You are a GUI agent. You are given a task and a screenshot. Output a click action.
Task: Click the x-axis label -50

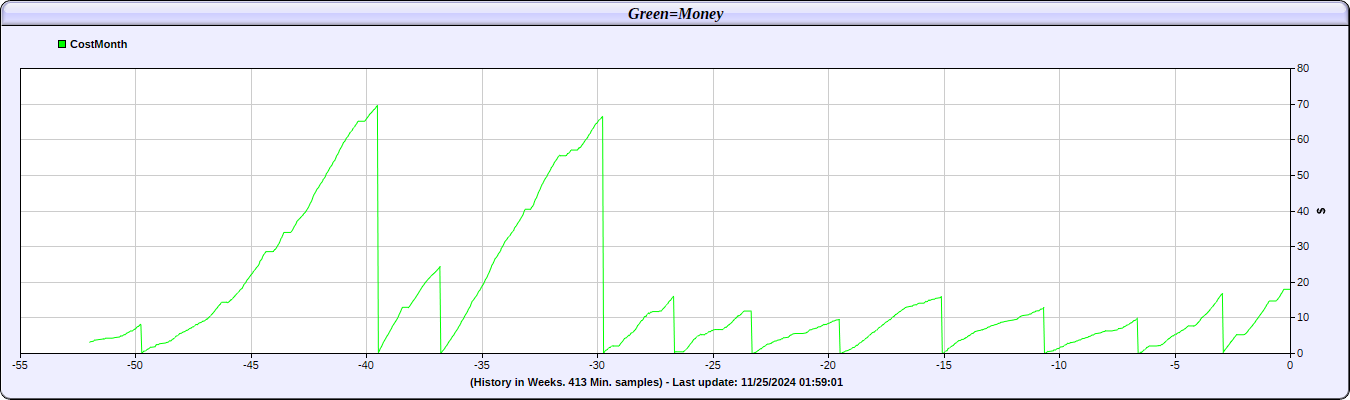tap(135, 365)
